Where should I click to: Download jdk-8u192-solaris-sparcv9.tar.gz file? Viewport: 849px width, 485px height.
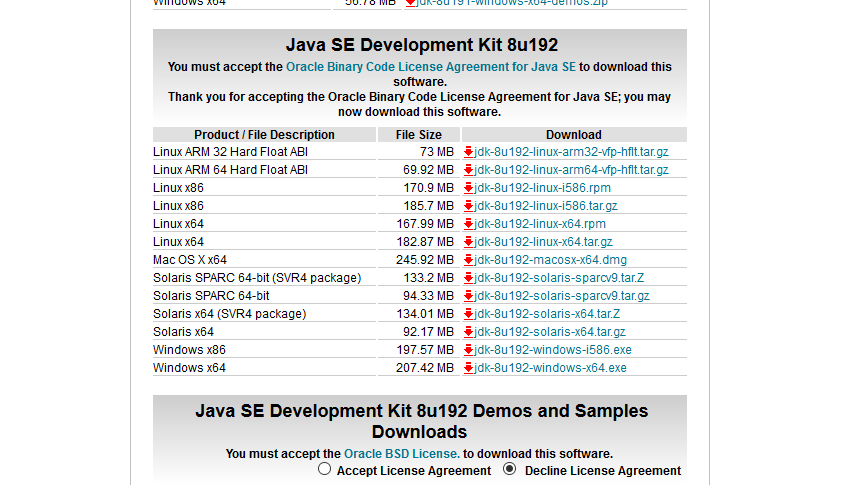(x=561, y=296)
